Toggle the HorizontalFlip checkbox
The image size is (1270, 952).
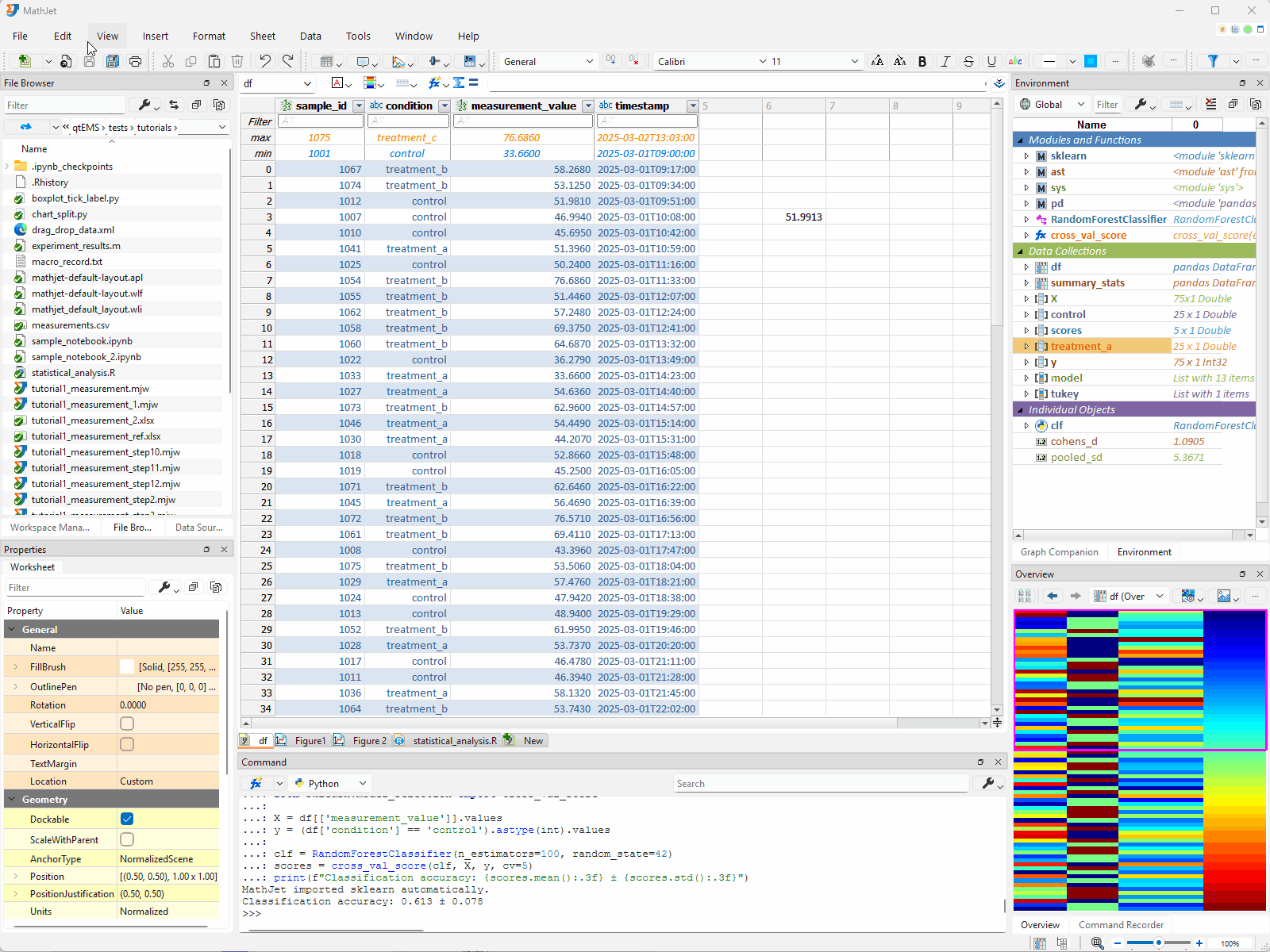coord(127,744)
